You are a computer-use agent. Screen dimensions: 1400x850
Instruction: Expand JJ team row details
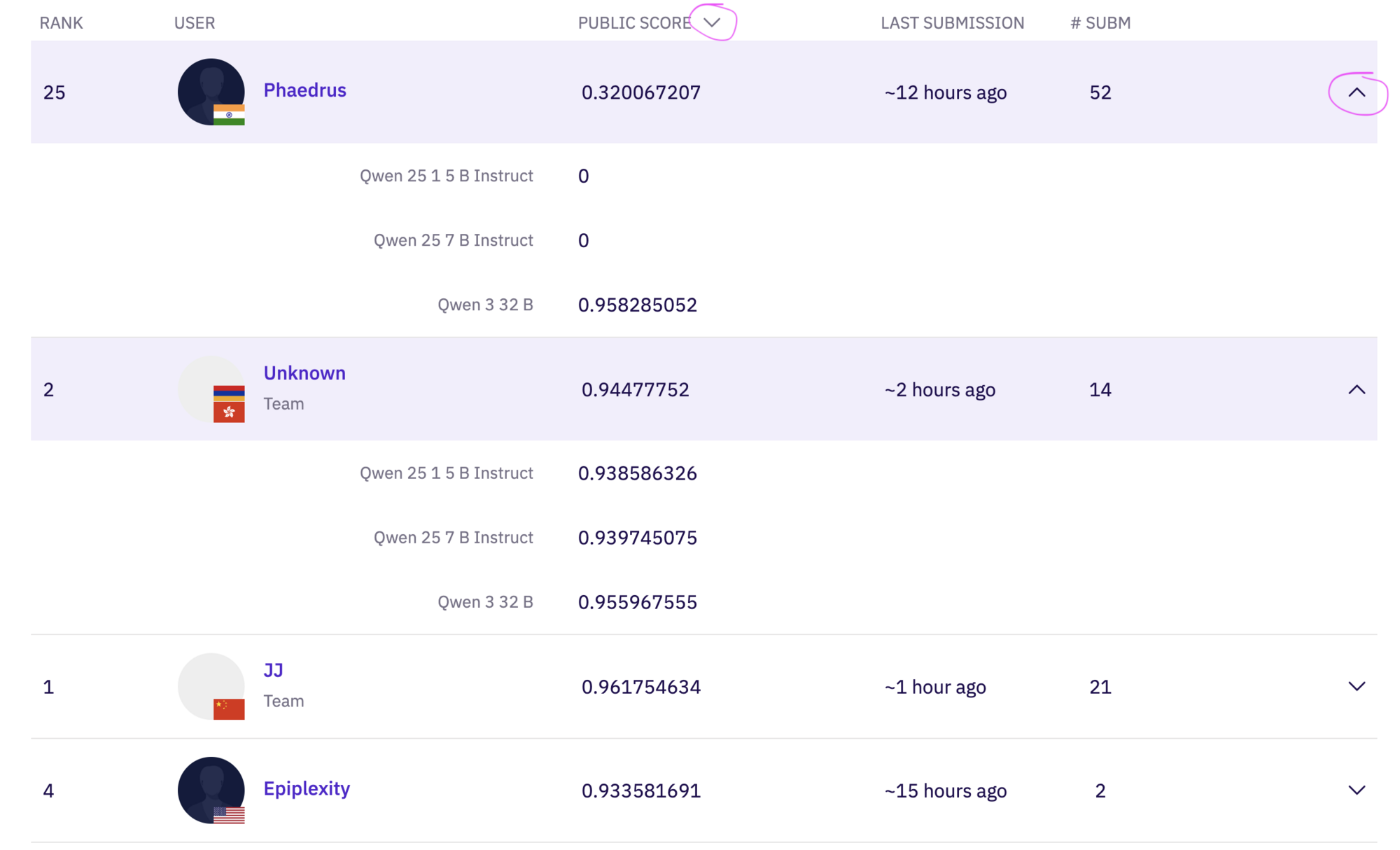[1356, 686]
